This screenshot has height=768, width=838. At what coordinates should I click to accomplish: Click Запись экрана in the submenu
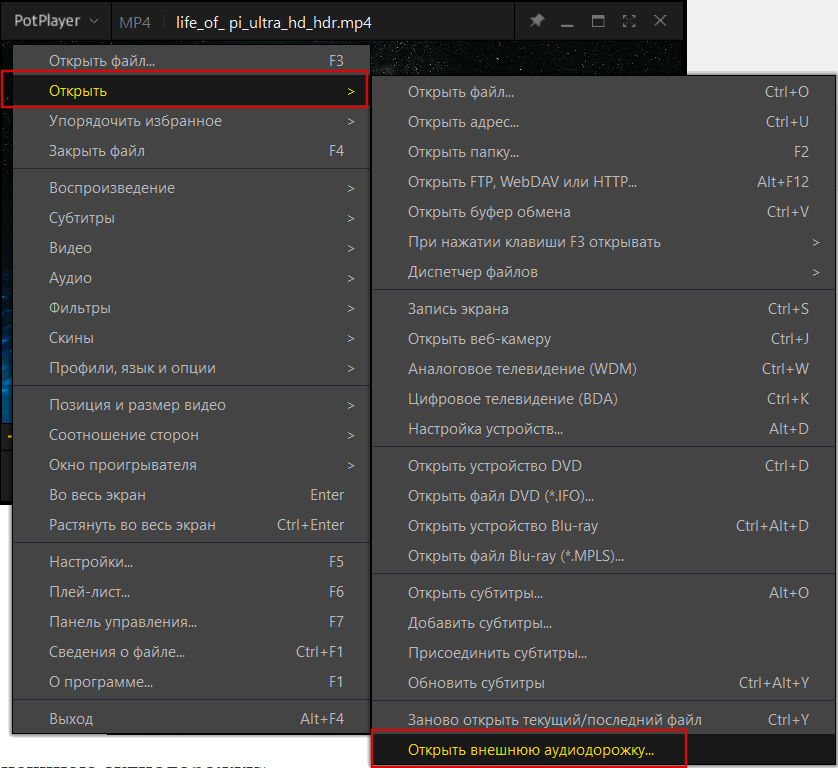click(458, 309)
